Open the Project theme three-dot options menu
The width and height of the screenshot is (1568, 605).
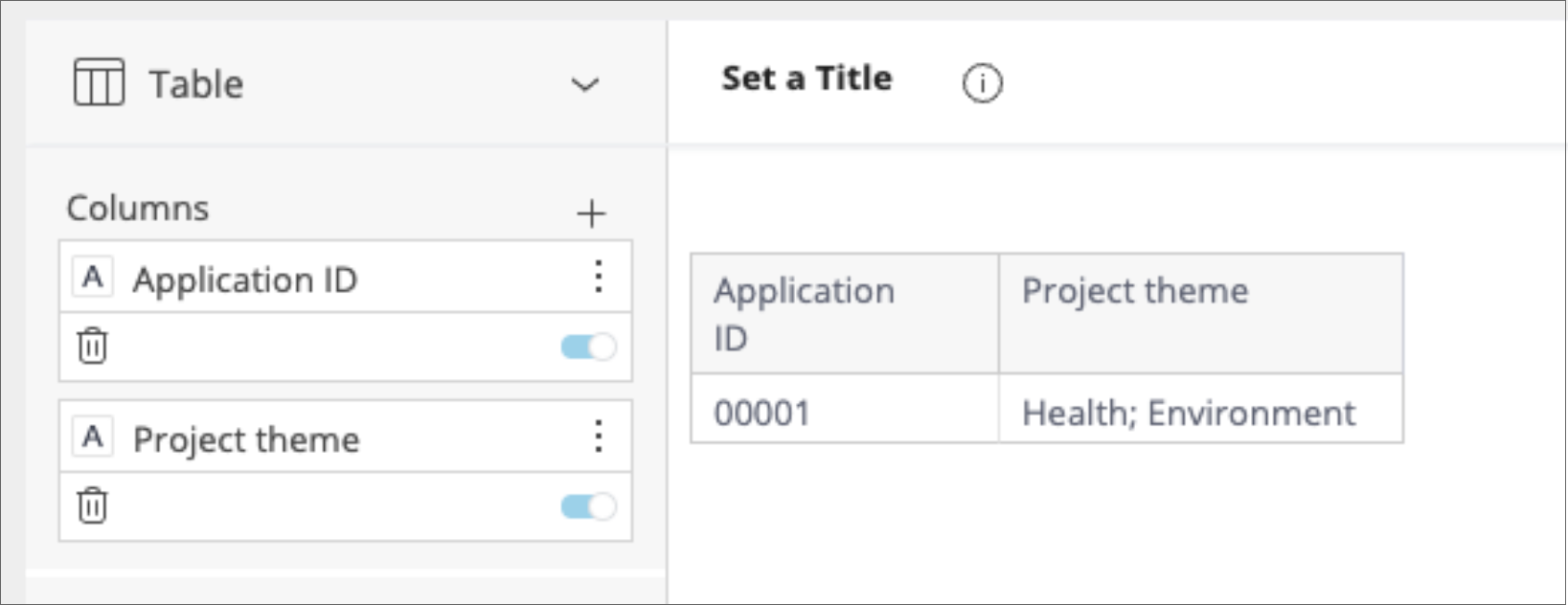pyautogui.click(x=598, y=437)
